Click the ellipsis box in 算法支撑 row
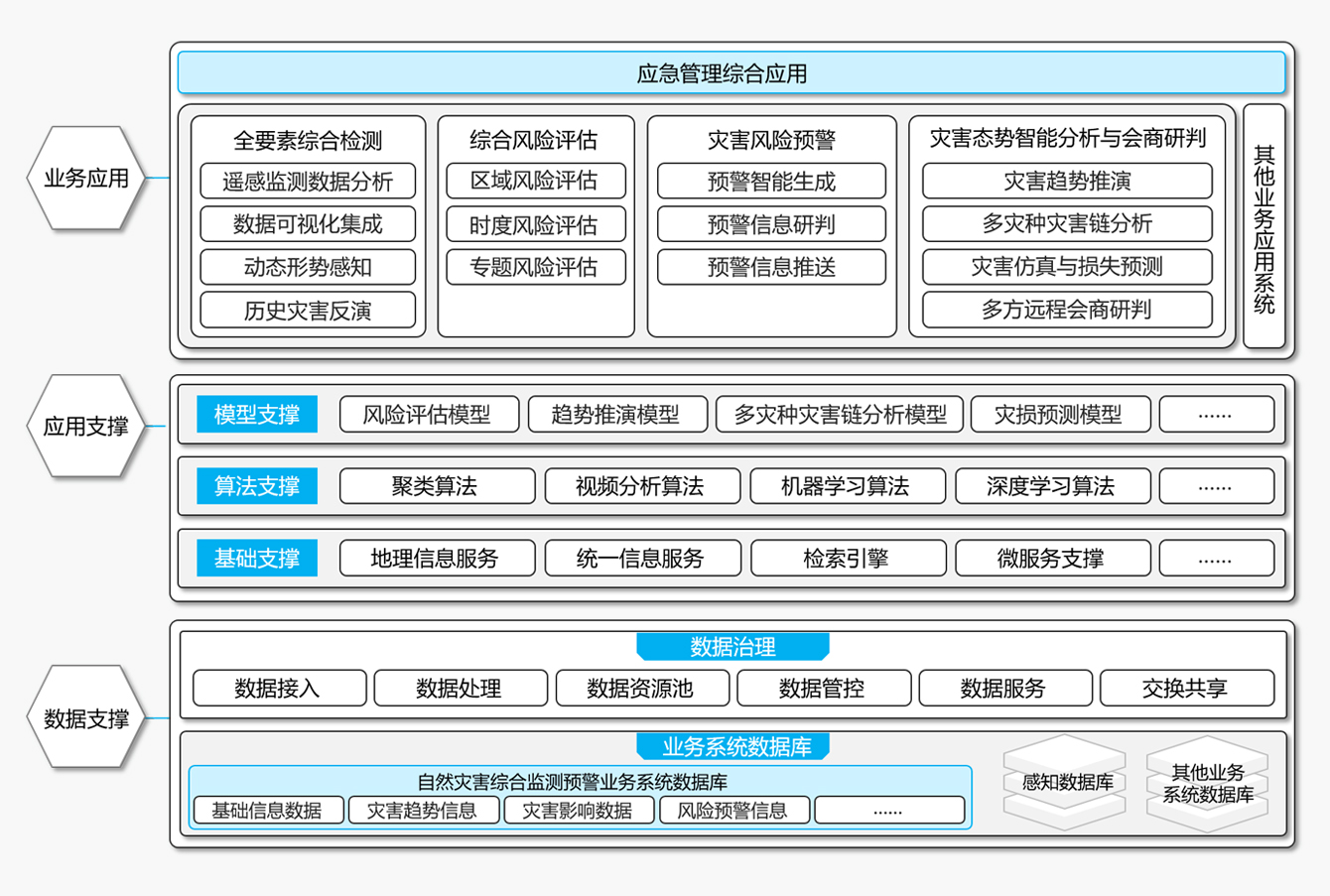The height and width of the screenshot is (896, 1330). point(1217,486)
